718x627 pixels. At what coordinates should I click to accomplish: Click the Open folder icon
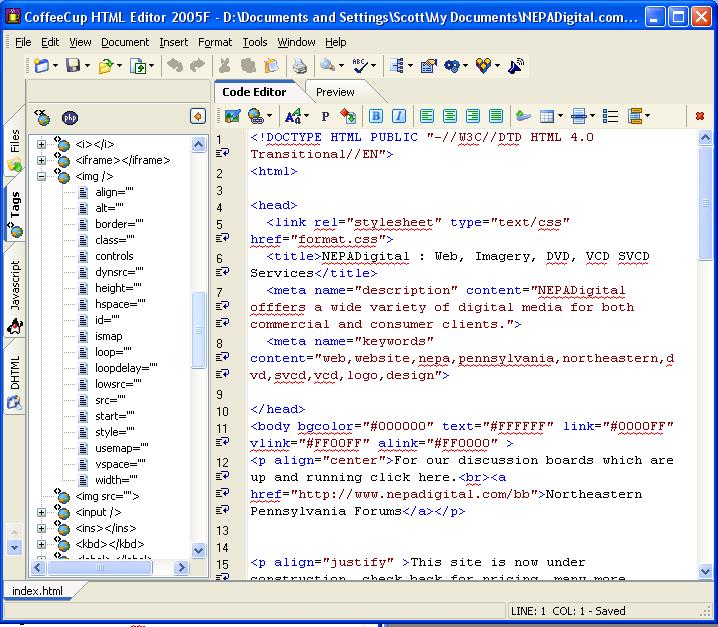(x=105, y=66)
